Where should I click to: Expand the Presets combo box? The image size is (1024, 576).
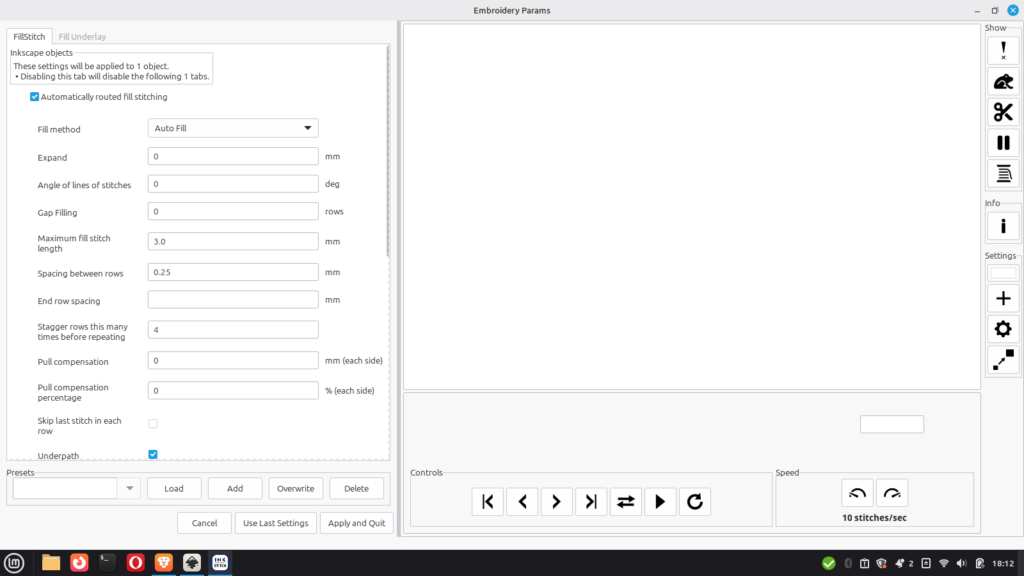click(x=129, y=488)
